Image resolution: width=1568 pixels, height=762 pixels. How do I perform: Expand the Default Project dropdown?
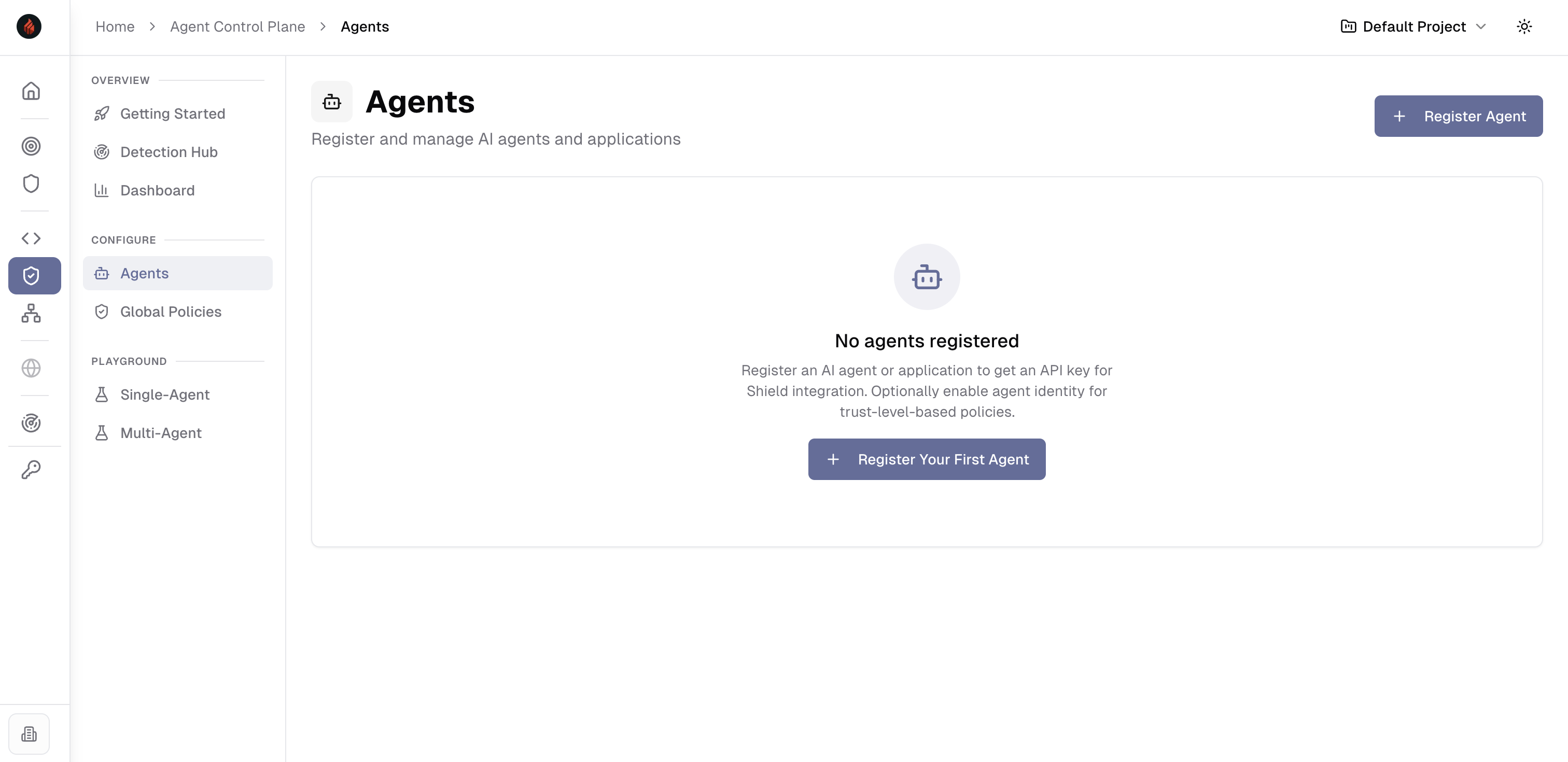click(x=1413, y=27)
